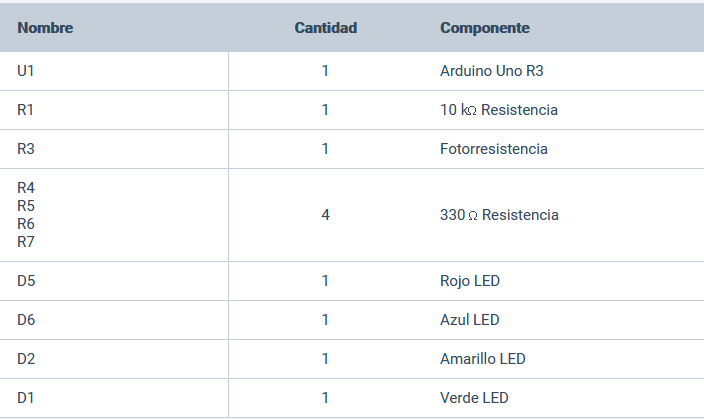Viewport: 704px width, 419px height.
Task: Click the Rojo LED component
Action: click(469, 281)
